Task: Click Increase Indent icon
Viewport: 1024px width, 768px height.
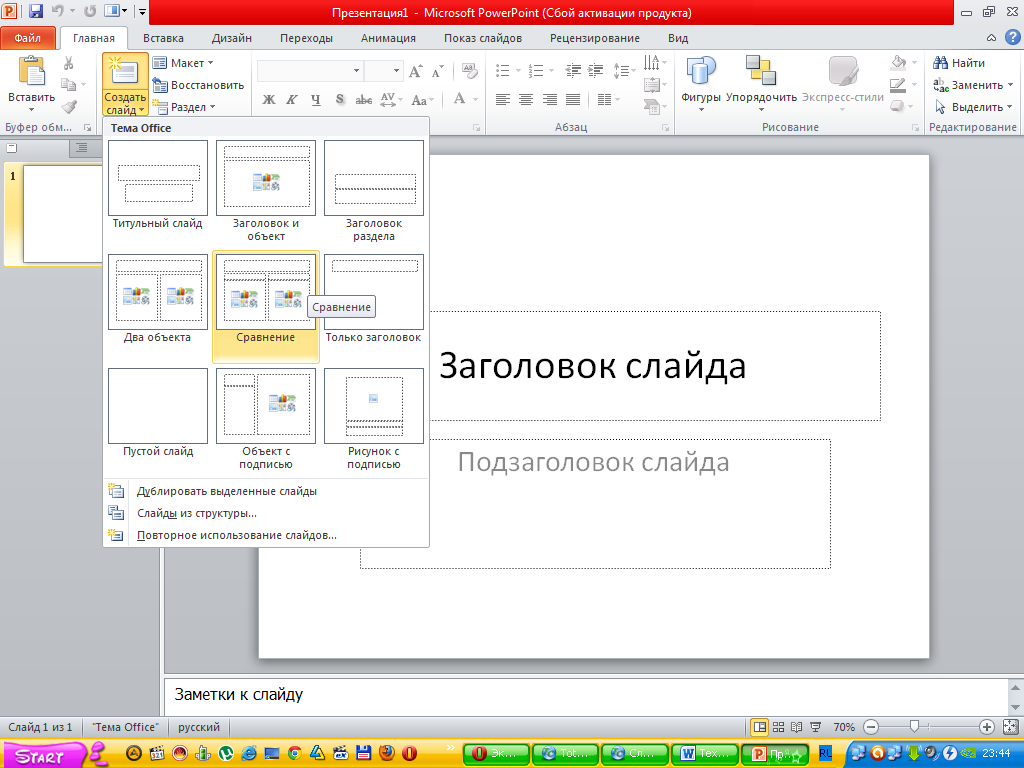Action: click(596, 71)
